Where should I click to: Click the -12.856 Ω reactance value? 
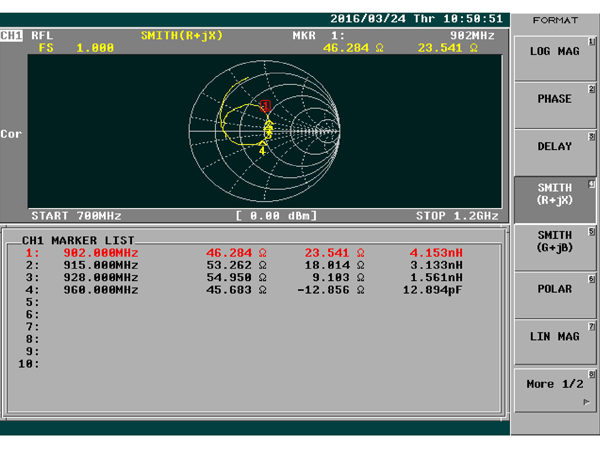[x=331, y=290]
